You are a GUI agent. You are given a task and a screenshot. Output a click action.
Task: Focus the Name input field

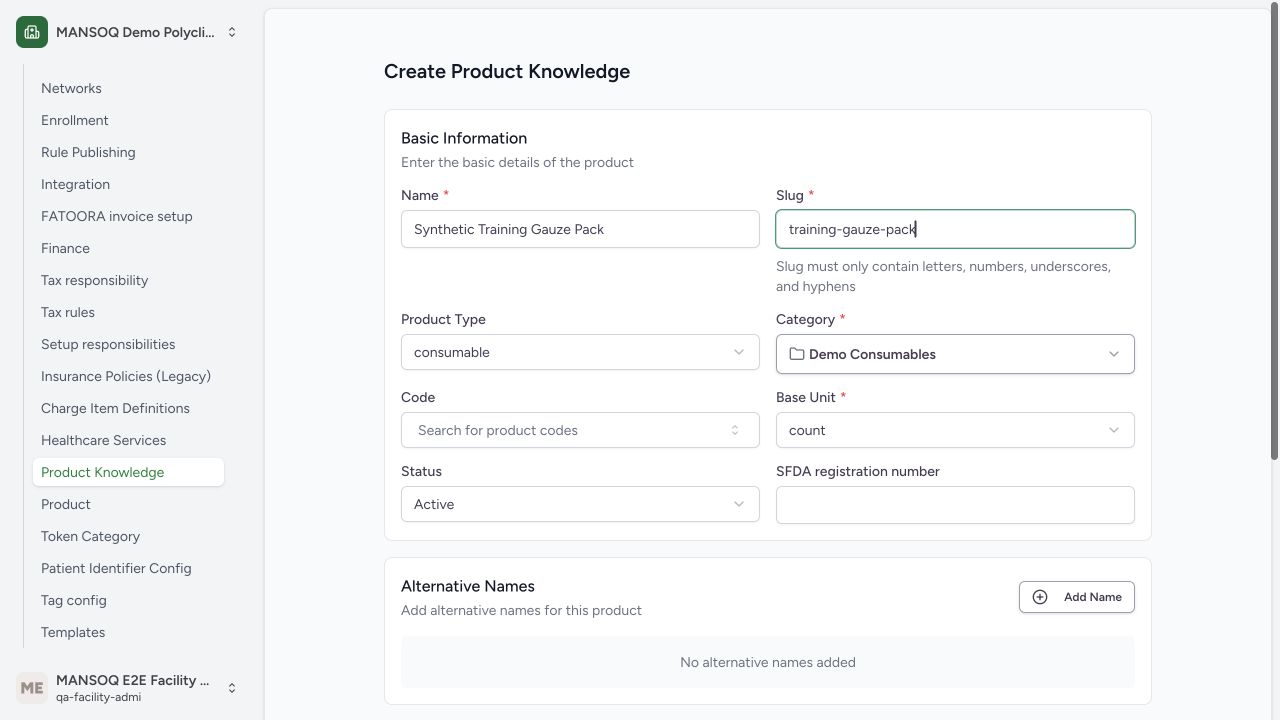point(580,229)
